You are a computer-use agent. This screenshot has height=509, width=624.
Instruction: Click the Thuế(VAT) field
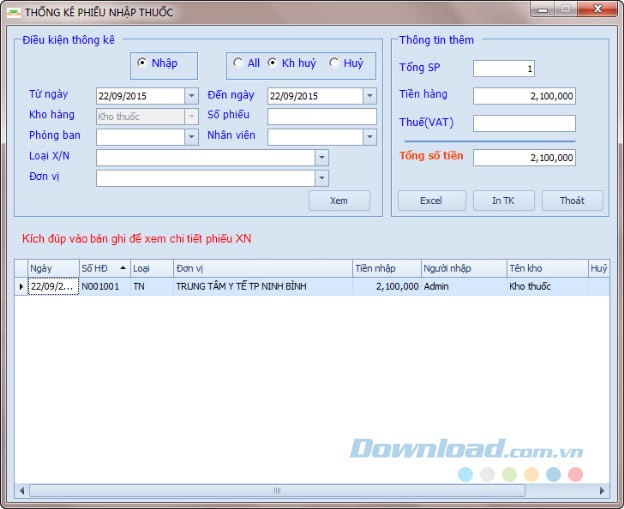click(x=524, y=123)
